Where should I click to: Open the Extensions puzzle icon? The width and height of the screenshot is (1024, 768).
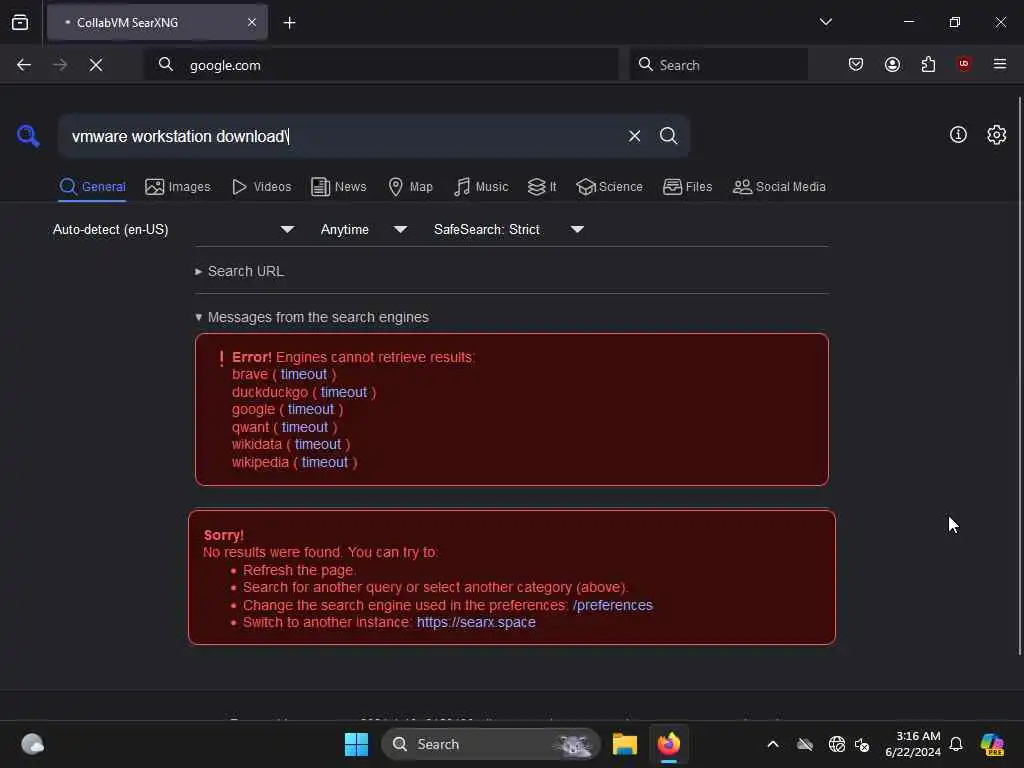tap(928, 64)
